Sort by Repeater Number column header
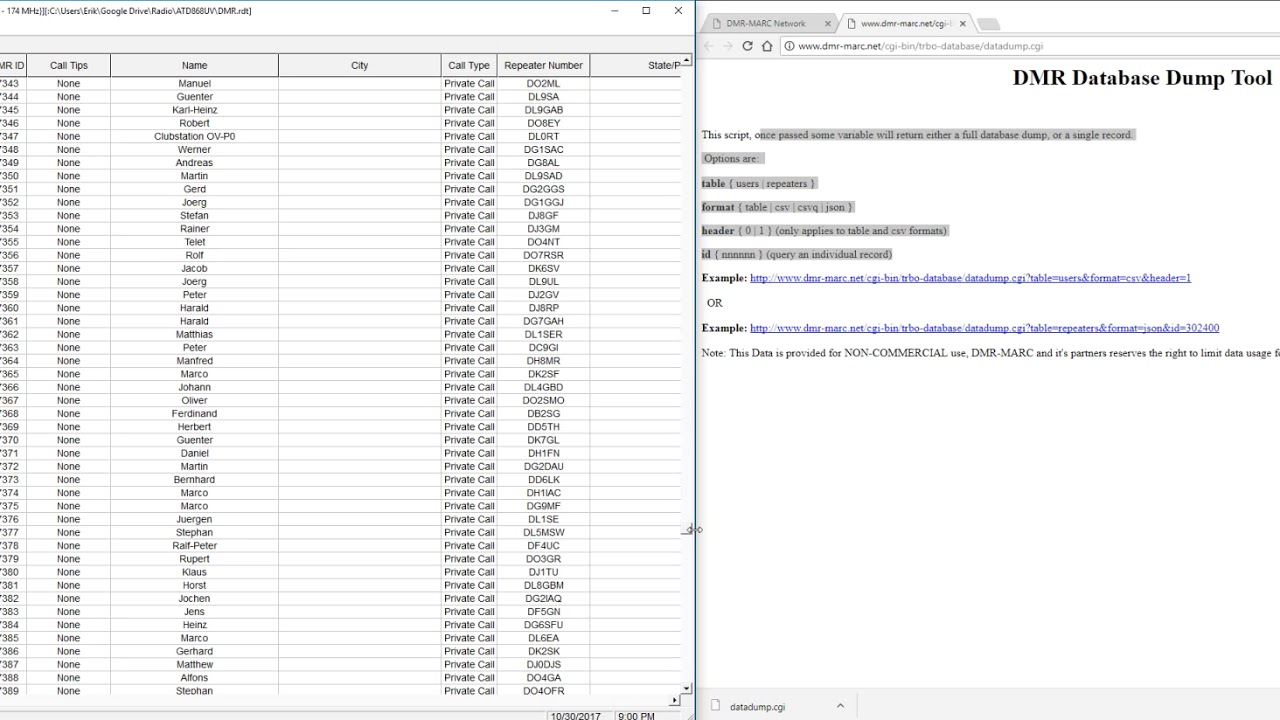This screenshot has width=1280, height=720. [x=543, y=65]
